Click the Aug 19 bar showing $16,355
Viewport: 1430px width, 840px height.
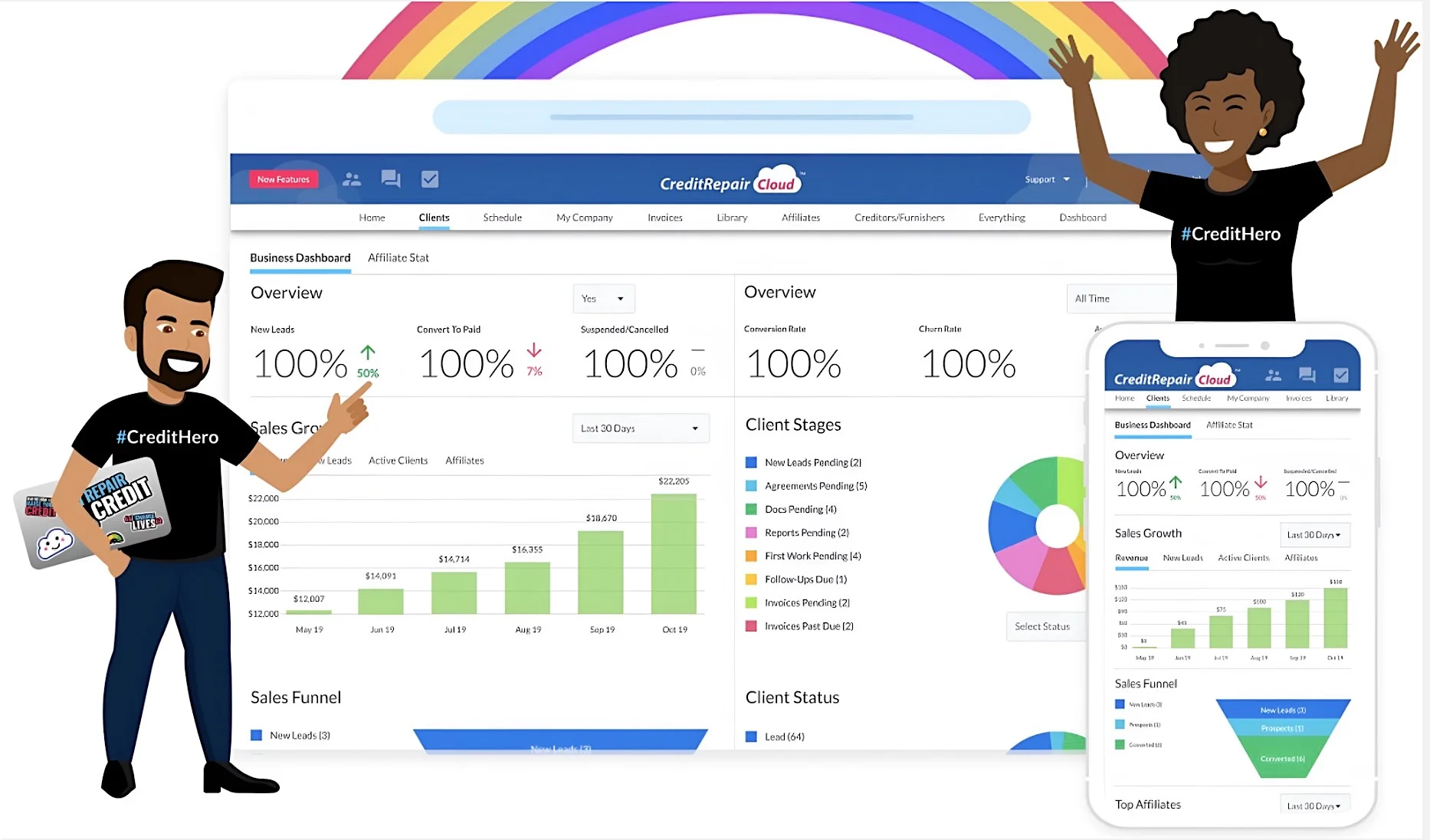click(527, 588)
